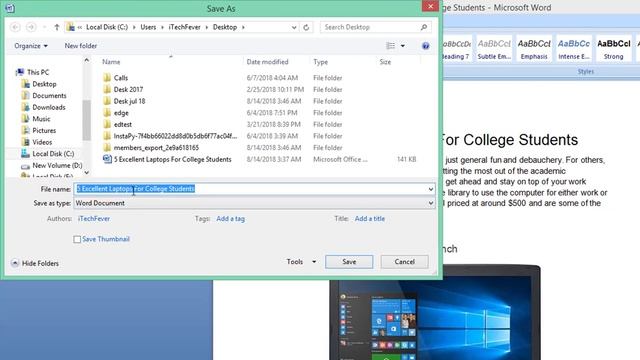Open File name dropdown arrow
This screenshot has height=360, width=640.
click(431, 189)
